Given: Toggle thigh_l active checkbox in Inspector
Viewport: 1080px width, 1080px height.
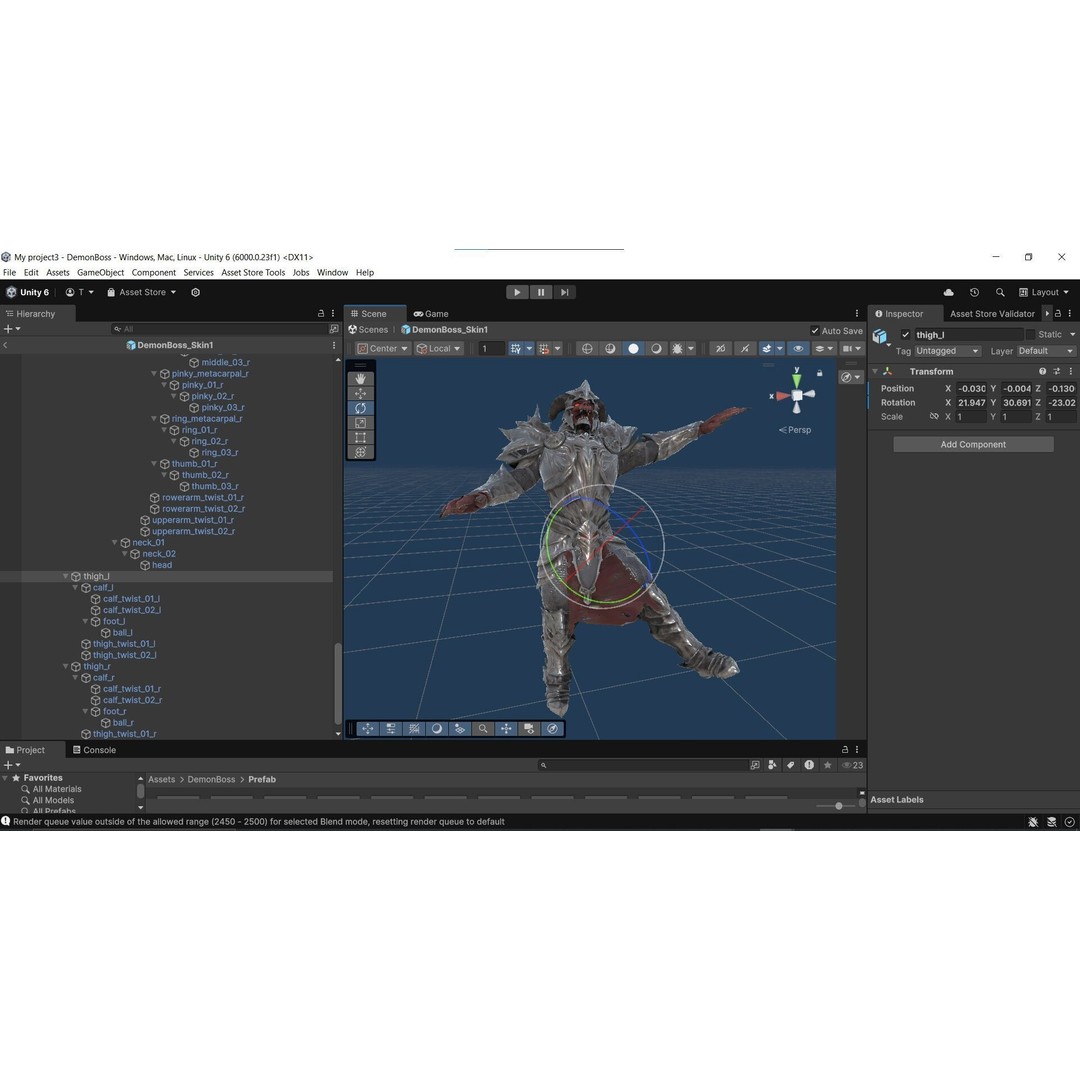Looking at the screenshot, I should (x=906, y=335).
